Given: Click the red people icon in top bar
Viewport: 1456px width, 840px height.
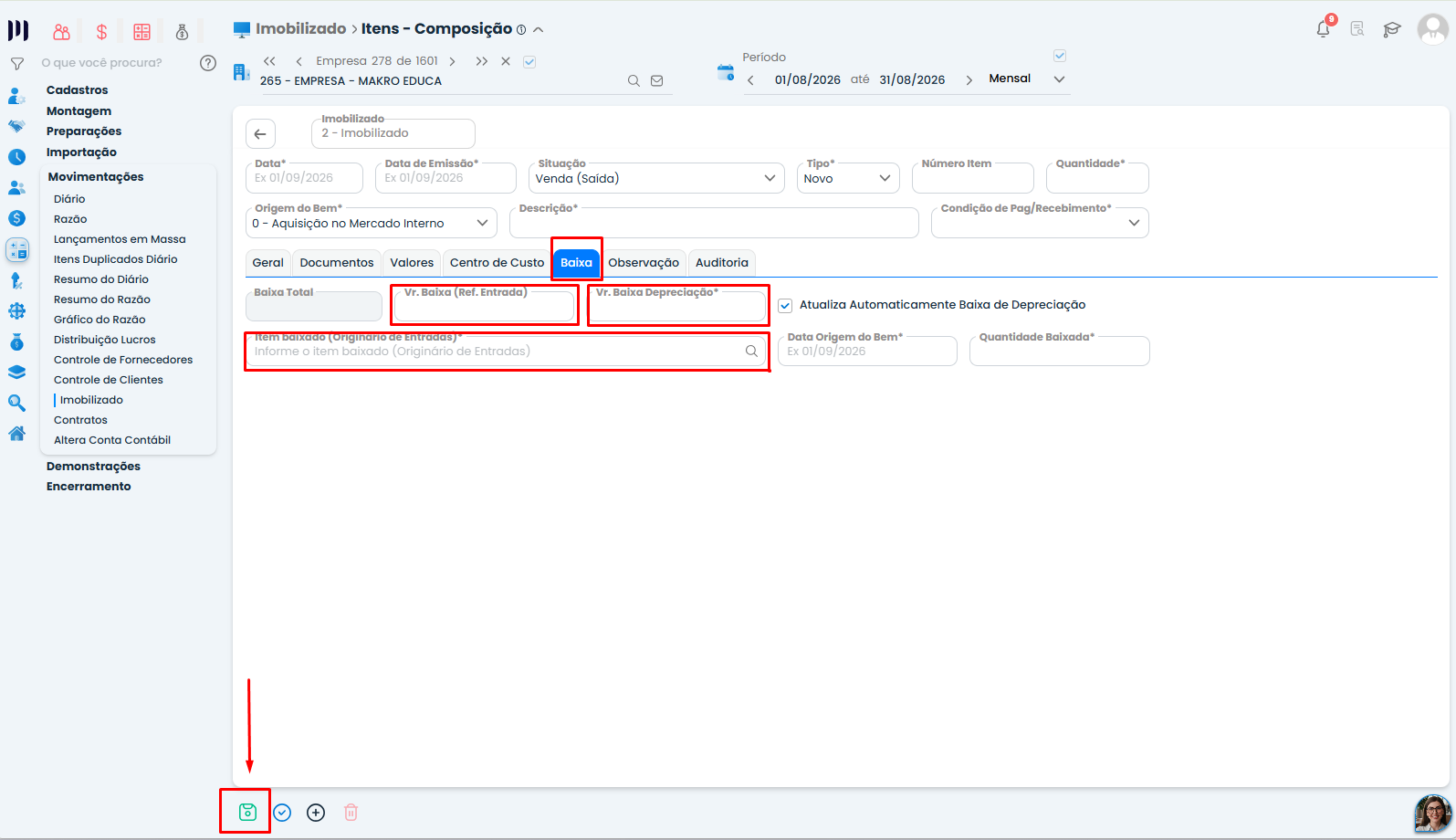Looking at the screenshot, I should pyautogui.click(x=61, y=32).
